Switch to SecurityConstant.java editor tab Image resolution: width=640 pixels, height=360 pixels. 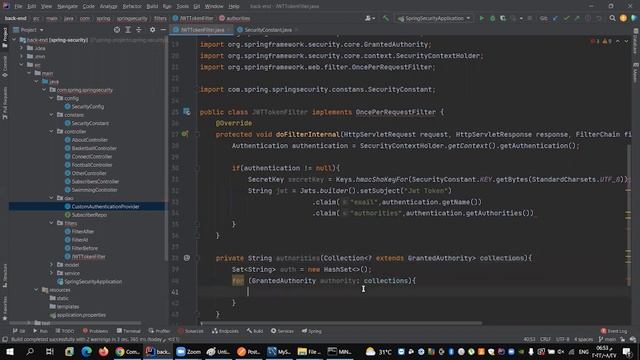tap(268, 30)
